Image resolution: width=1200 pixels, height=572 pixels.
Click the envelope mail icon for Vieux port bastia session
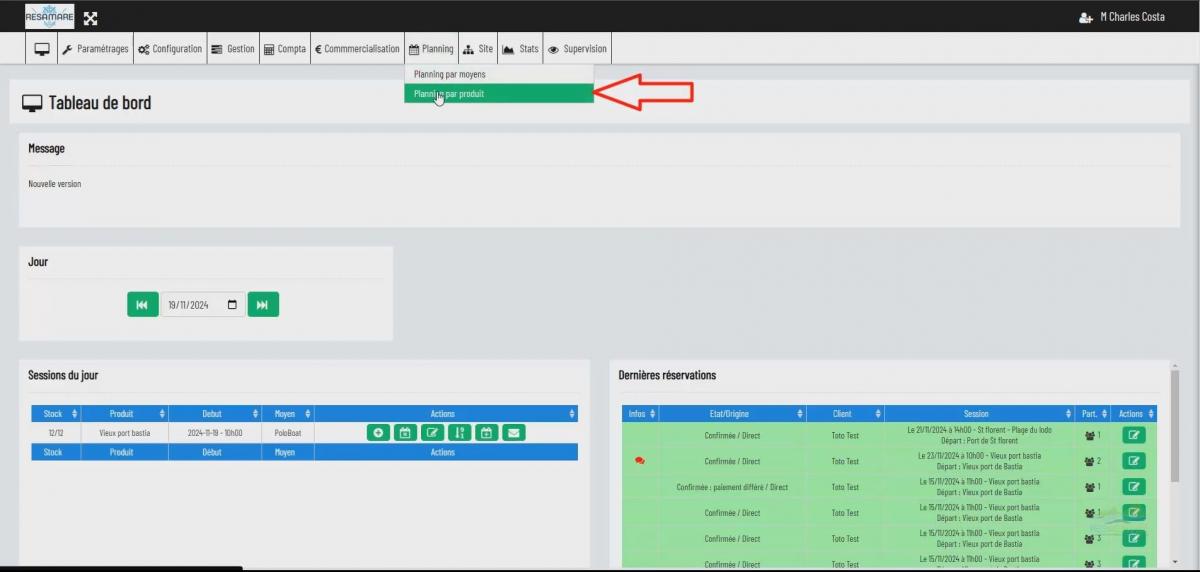[x=513, y=433]
